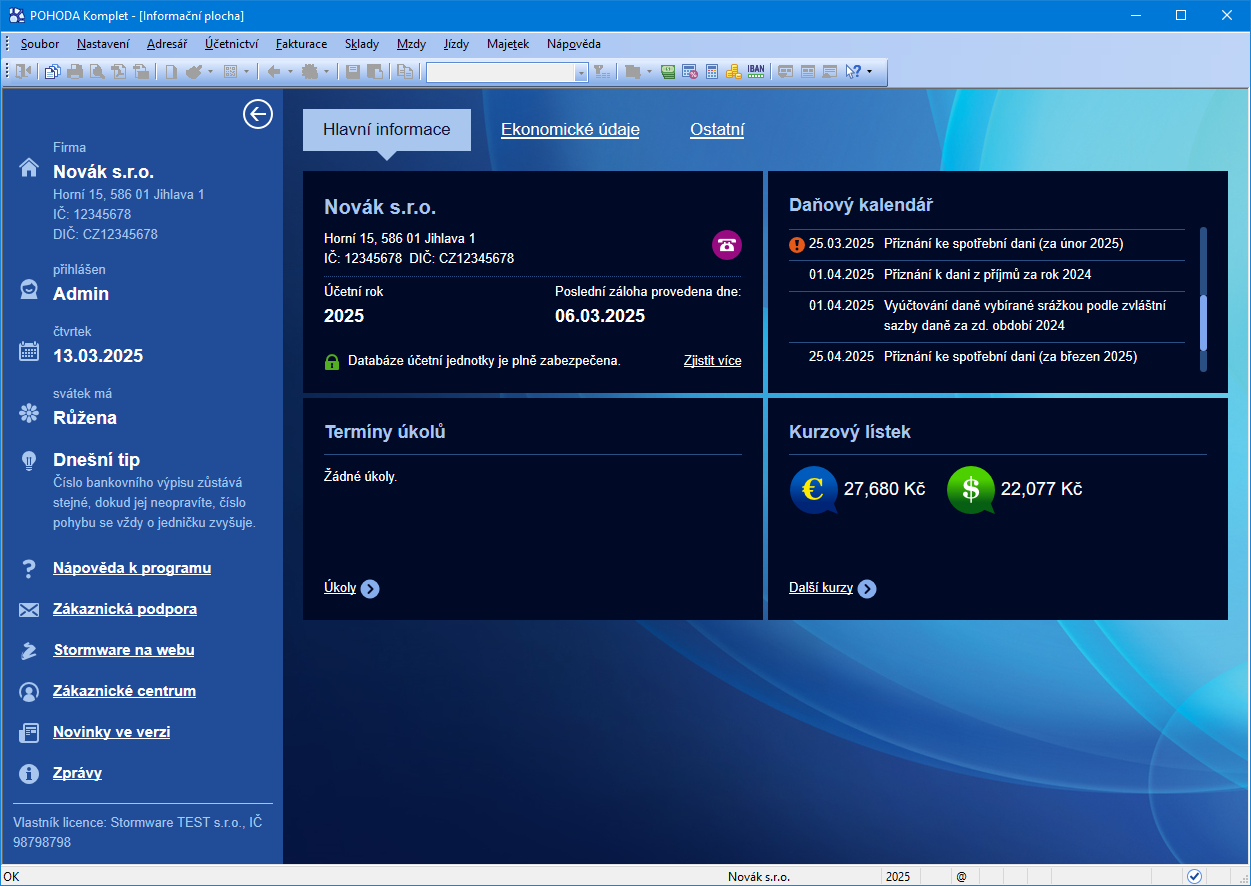Image resolution: width=1251 pixels, height=886 pixels.
Task: Collapse the left sidebar with the circled arrow
Action: pos(258,115)
